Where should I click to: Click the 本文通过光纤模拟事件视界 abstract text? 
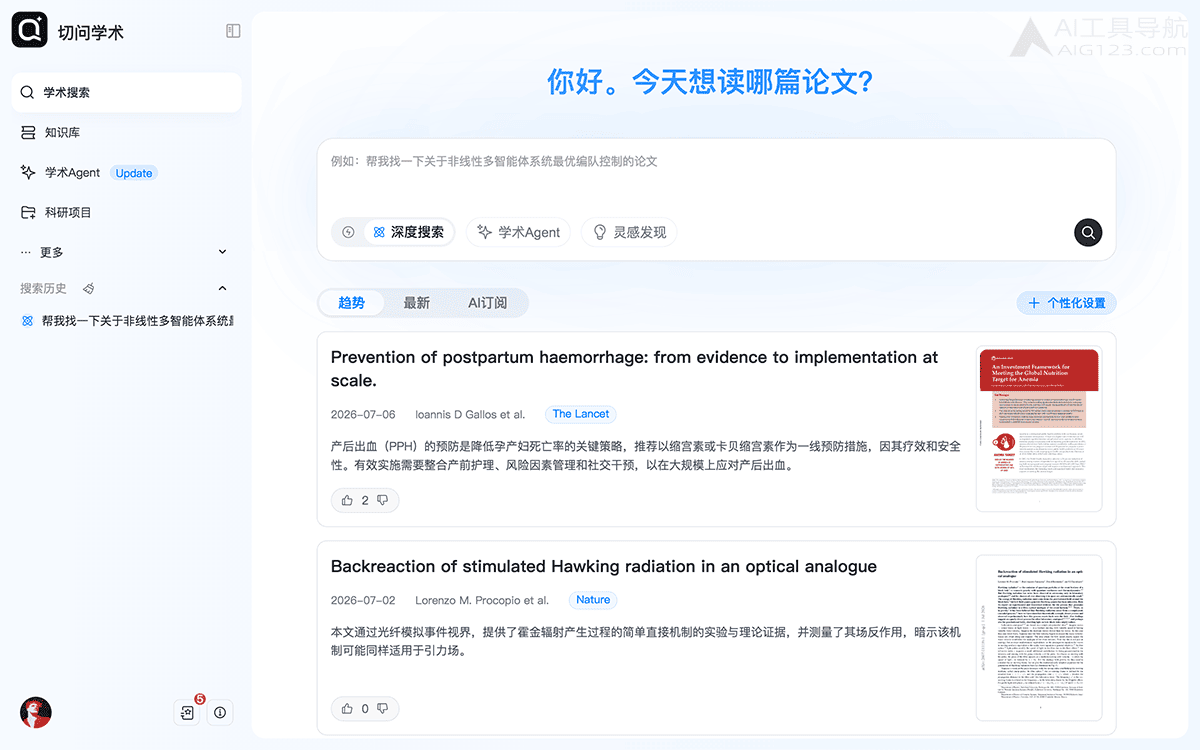coord(646,641)
